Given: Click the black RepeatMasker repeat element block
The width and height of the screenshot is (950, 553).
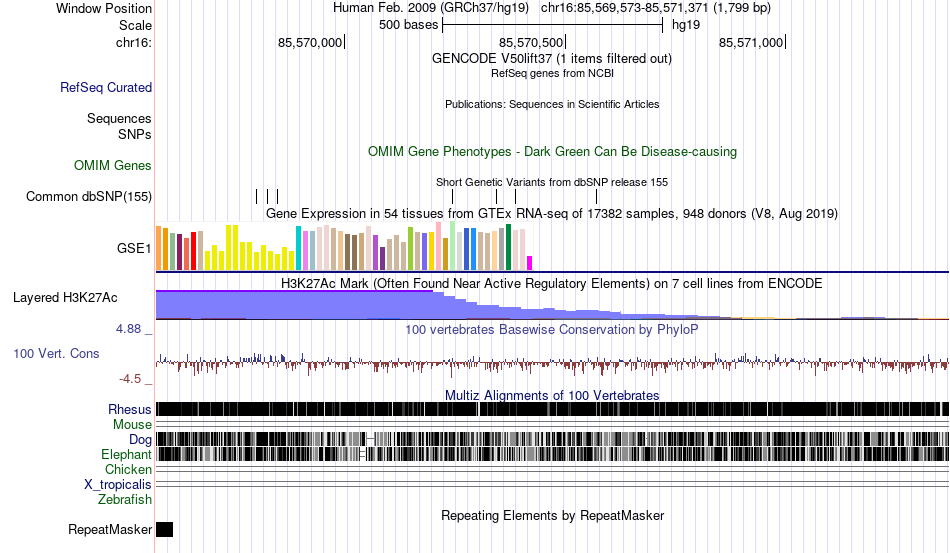Looking at the screenshot, I should click(164, 529).
